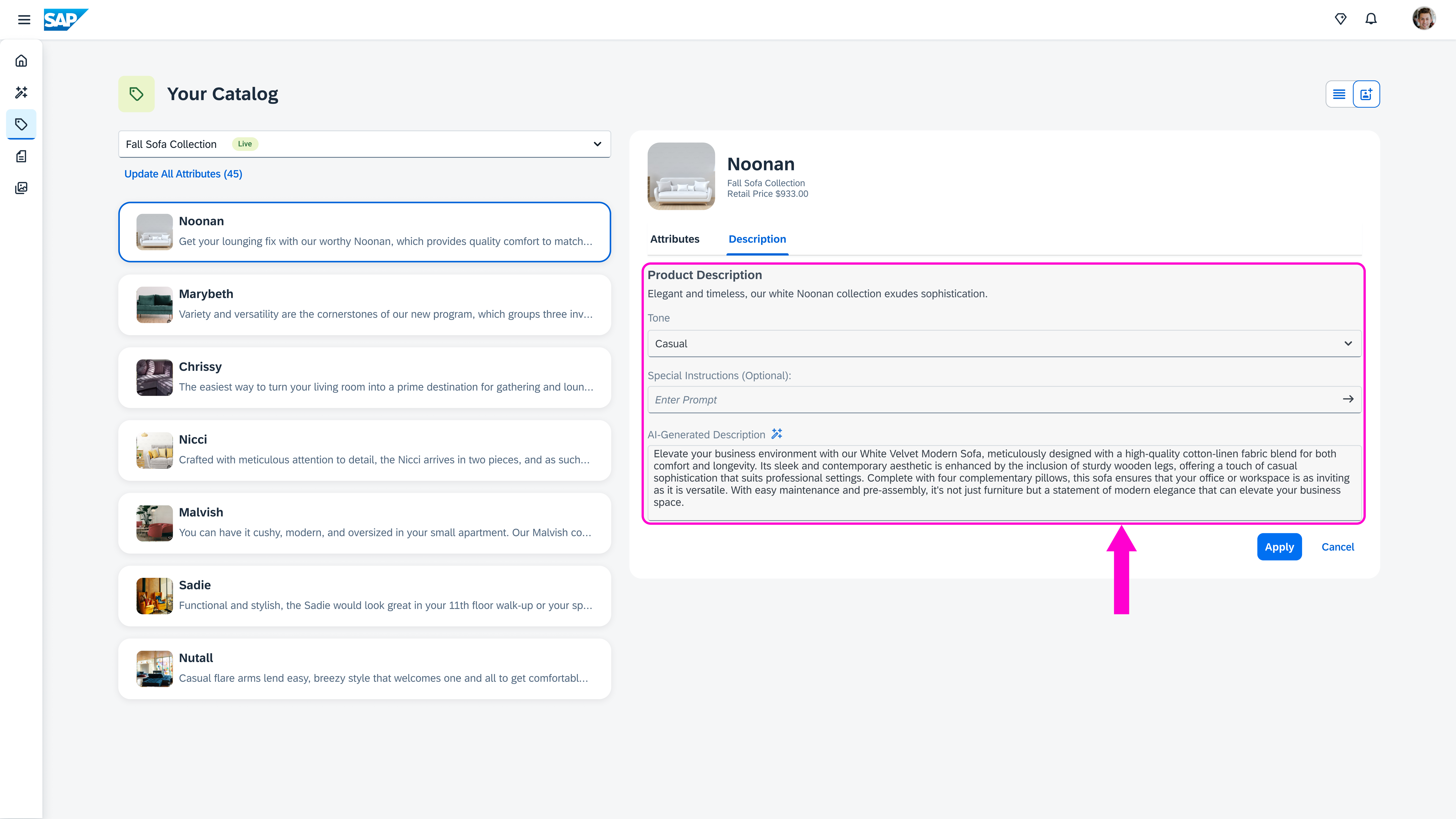The image size is (1456, 819).
Task: Click the AI-Generated Description sparkle icon
Action: (x=777, y=434)
